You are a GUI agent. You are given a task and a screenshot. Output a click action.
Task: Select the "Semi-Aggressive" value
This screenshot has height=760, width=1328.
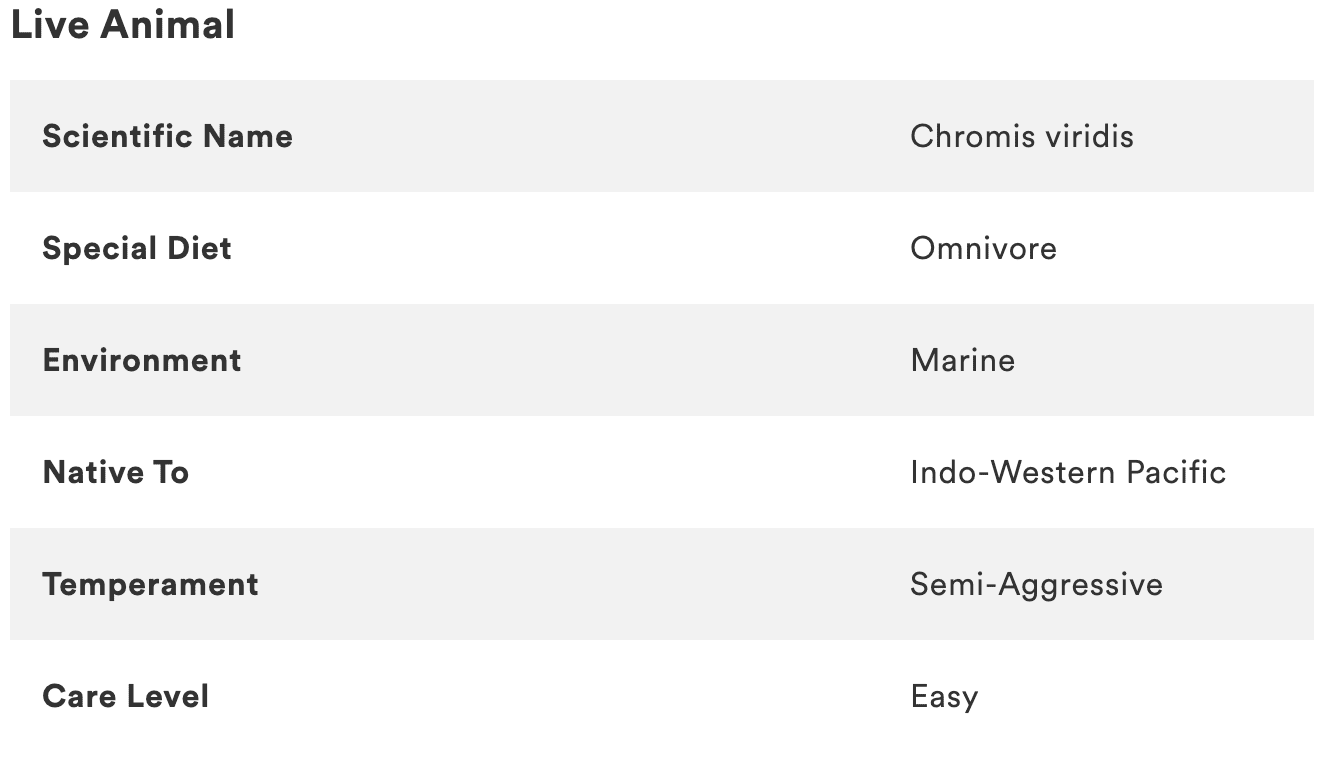(1036, 584)
